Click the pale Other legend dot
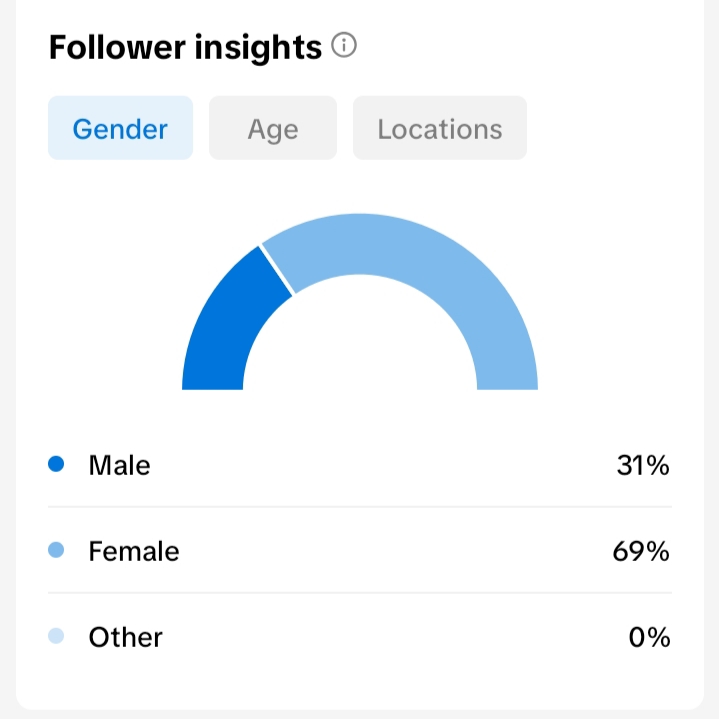 pos(56,636)
